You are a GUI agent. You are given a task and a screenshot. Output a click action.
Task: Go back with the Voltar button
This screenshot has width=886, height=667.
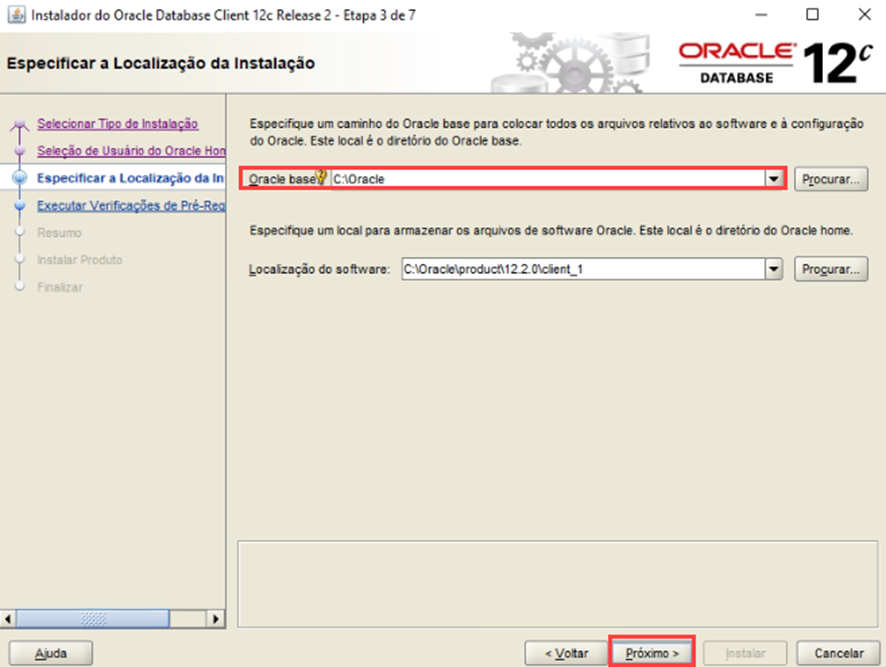[566, 653]
